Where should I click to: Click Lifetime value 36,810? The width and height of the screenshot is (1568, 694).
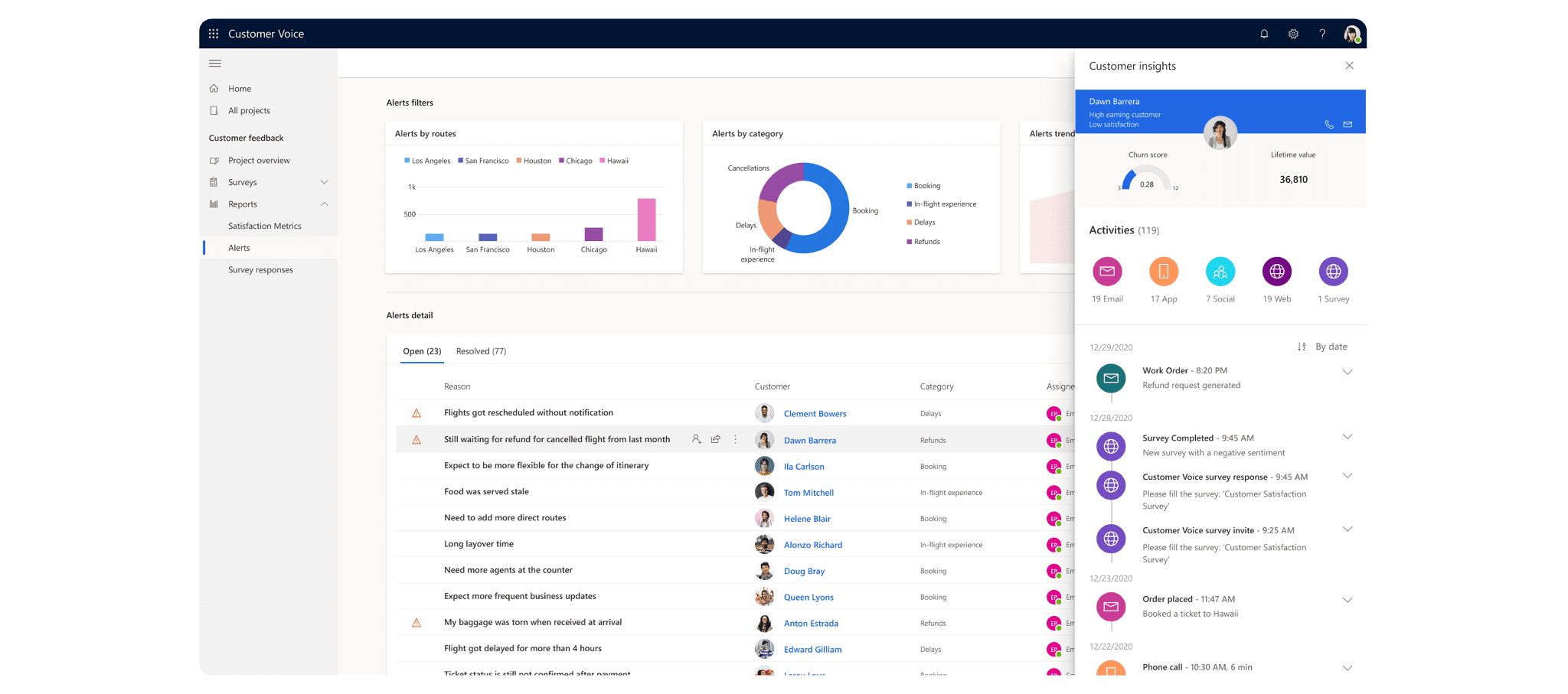(1293, 180)
